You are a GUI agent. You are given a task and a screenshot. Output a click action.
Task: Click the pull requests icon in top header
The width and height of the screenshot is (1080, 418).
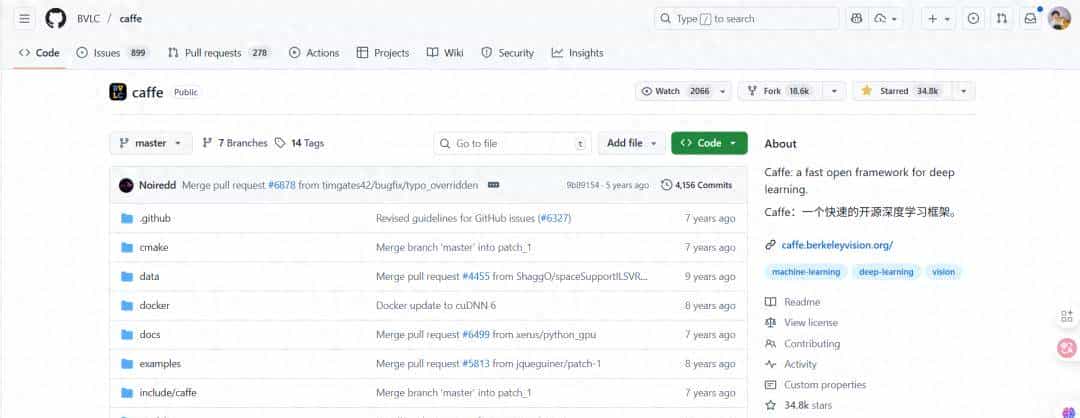coord(1002,18)
